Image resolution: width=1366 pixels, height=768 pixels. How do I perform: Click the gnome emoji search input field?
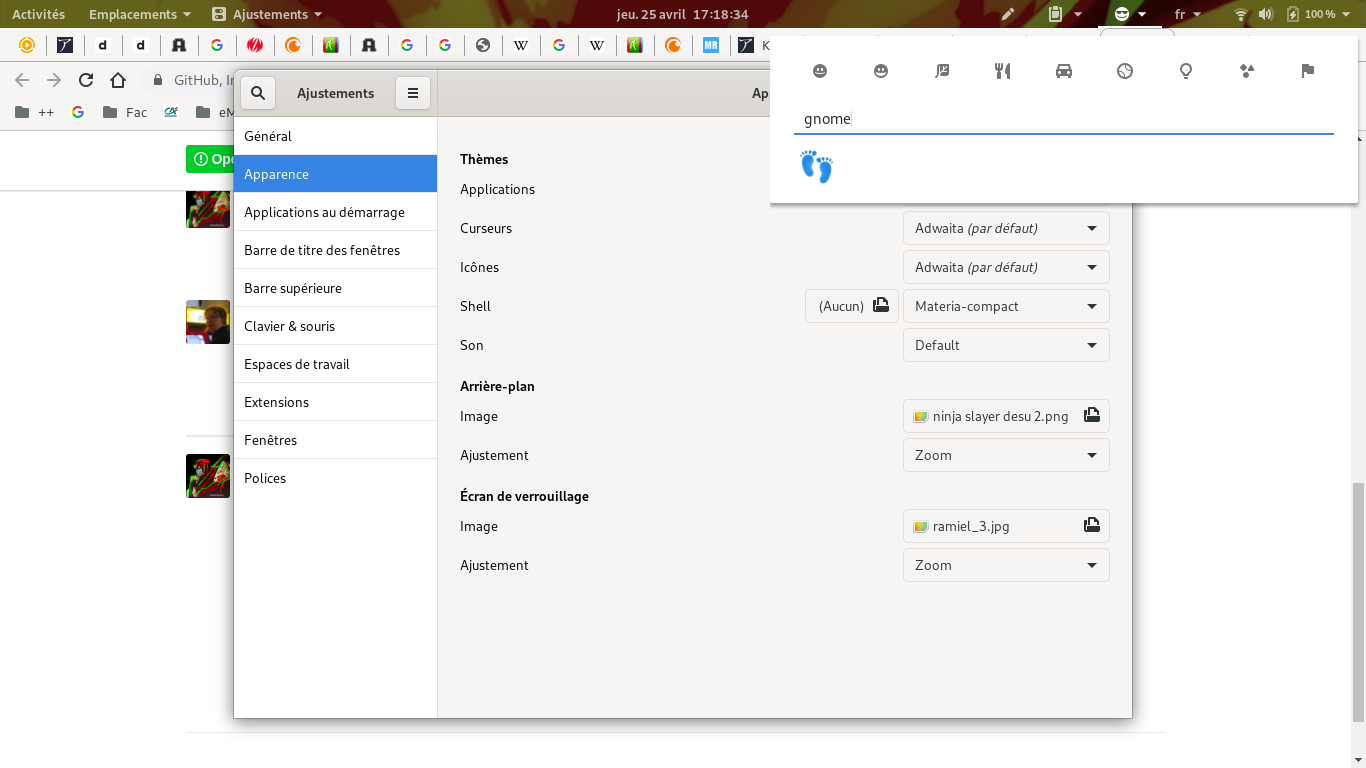click(1000, 118)
